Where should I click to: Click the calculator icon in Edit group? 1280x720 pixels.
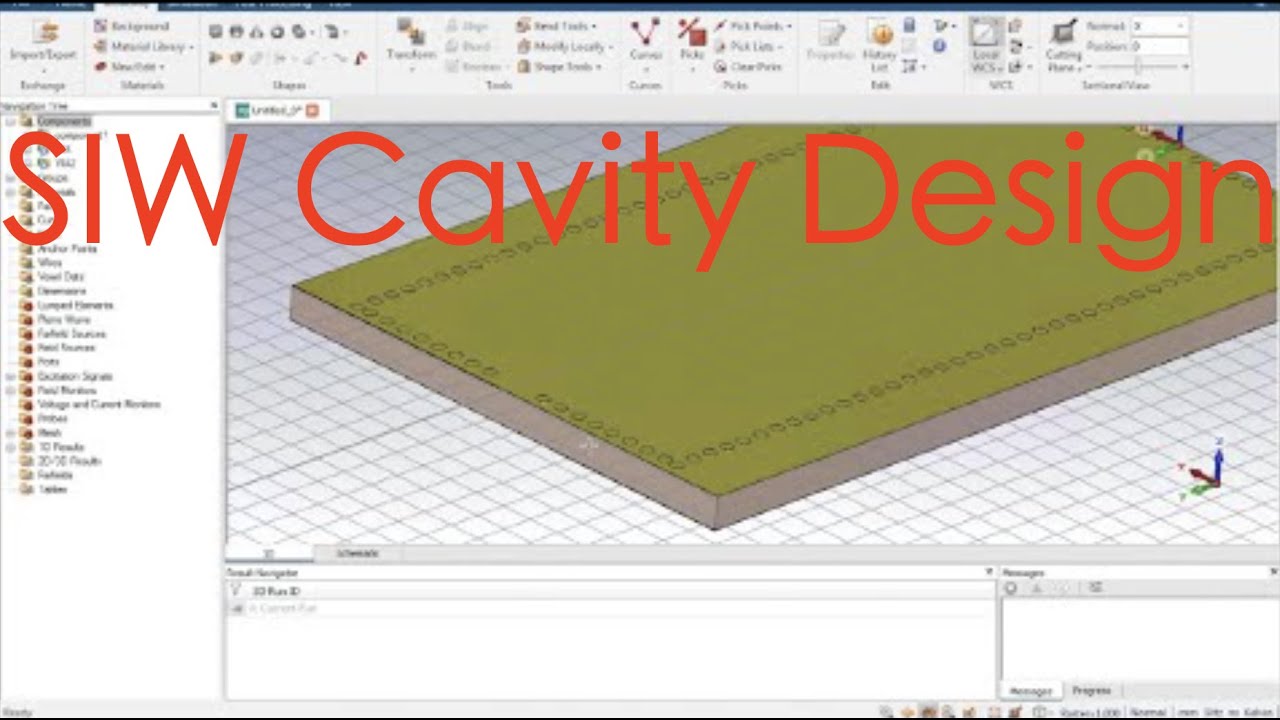click(x=910, y=25)
